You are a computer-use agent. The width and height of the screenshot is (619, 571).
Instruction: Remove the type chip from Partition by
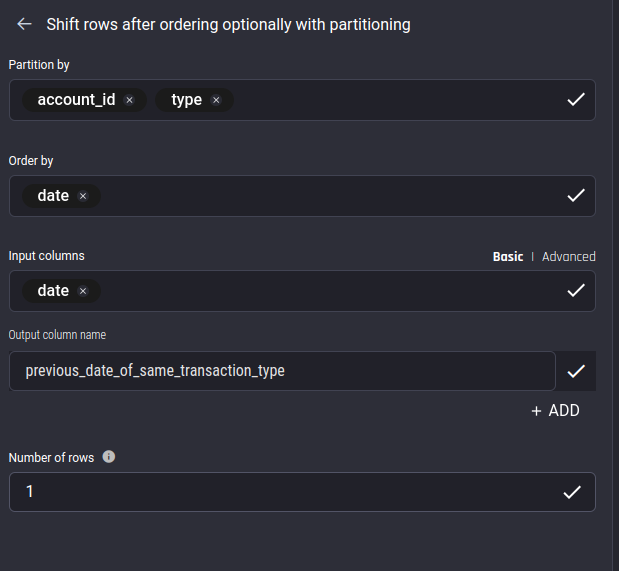216,100
